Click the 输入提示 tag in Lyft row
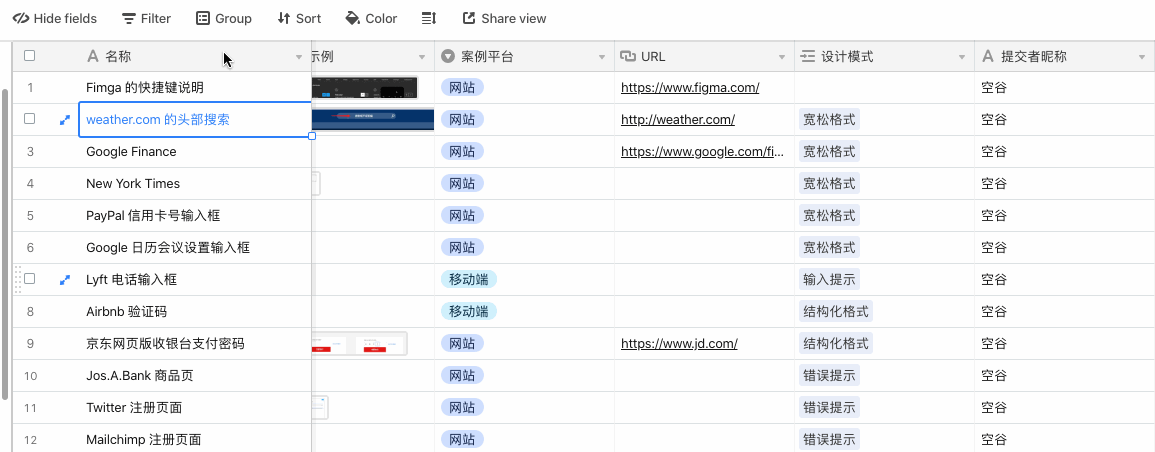This screenshot has height=452, width=1155. (x=829, y=280)
